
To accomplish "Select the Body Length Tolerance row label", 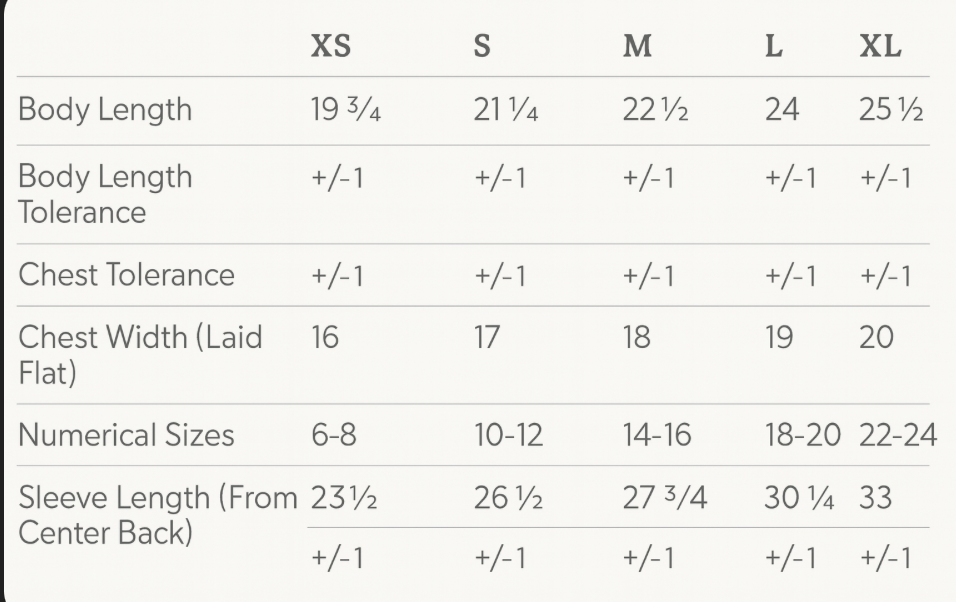I will point(105,194).
